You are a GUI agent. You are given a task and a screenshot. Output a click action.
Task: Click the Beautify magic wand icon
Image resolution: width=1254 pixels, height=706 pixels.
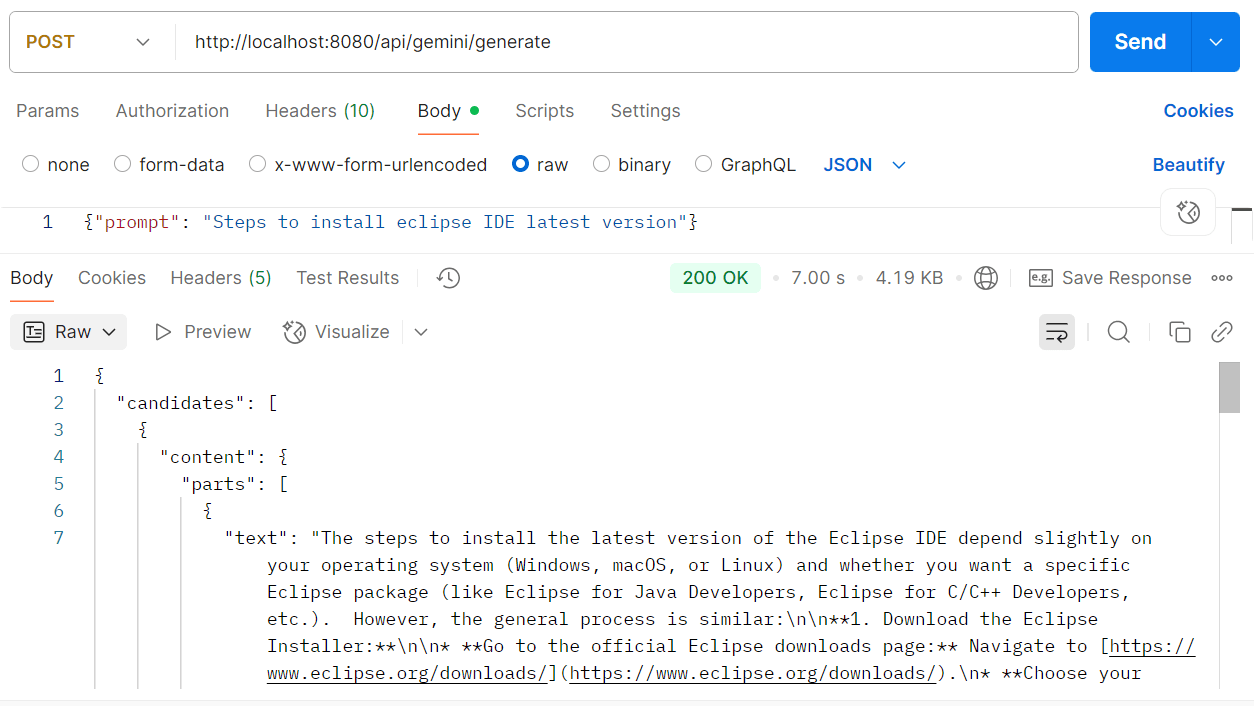(x=1188, y=212)
